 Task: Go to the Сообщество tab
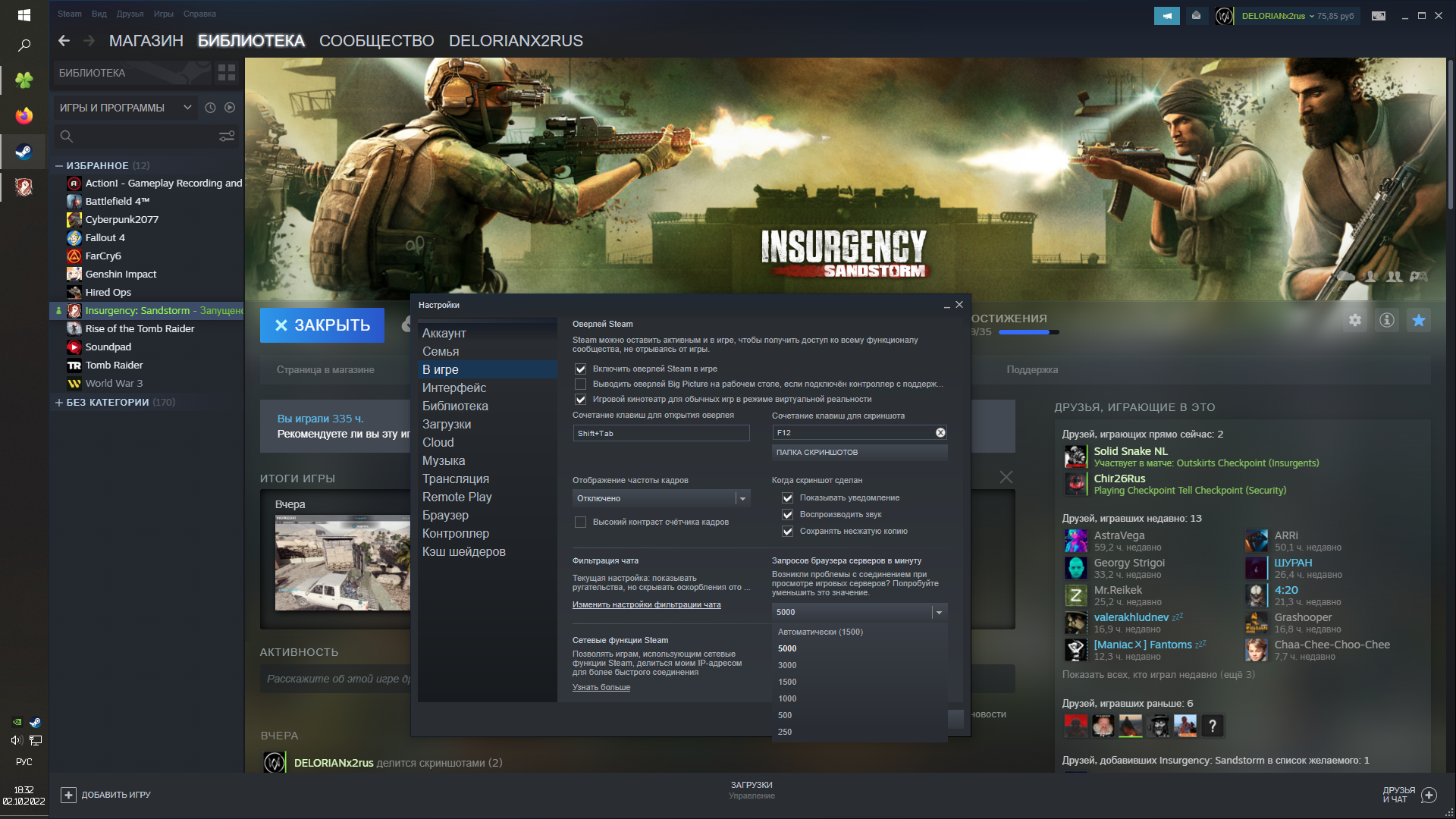tap(377, 41)
